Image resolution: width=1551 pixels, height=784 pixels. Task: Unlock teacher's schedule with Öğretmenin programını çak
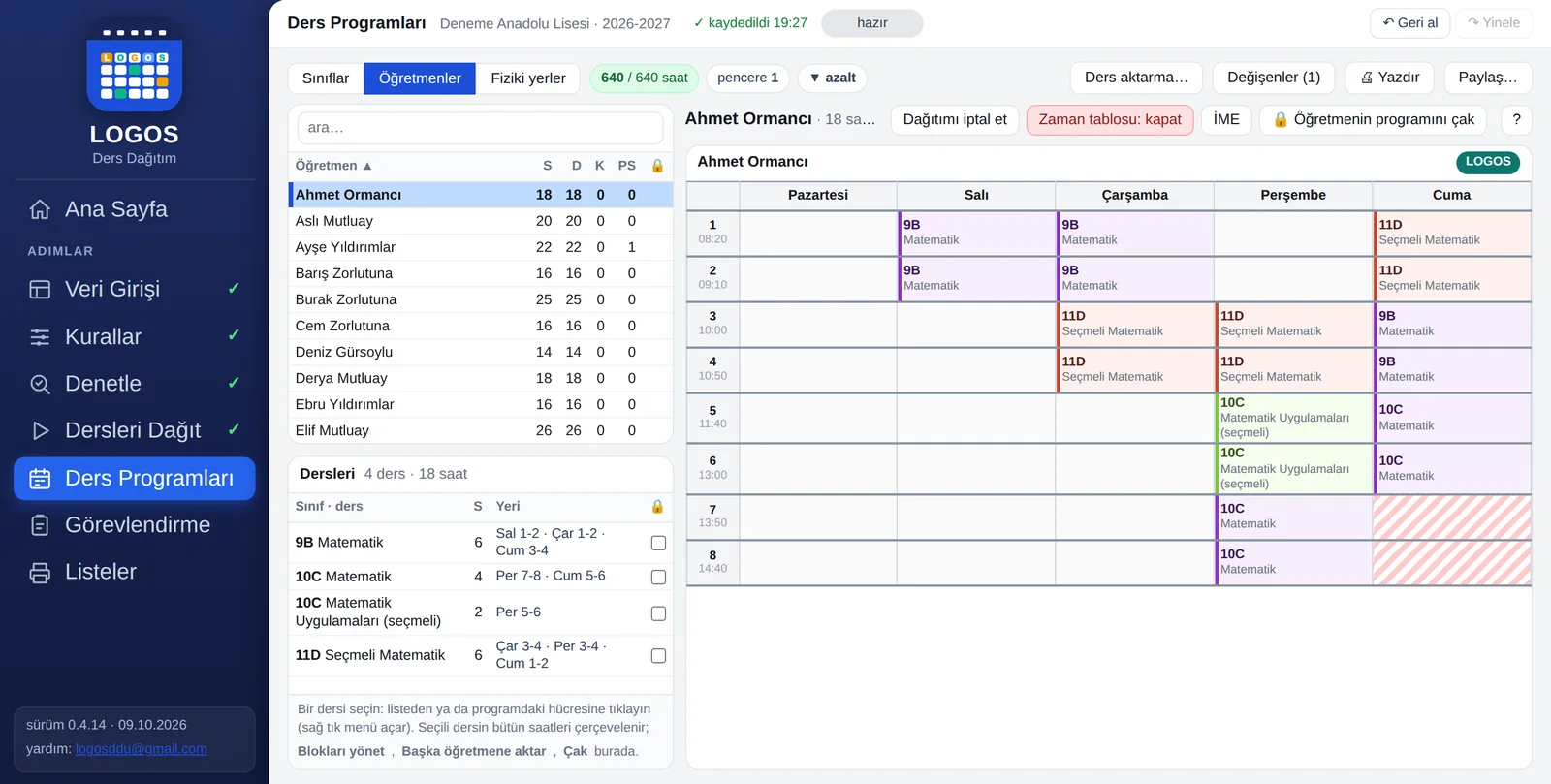1373,119
